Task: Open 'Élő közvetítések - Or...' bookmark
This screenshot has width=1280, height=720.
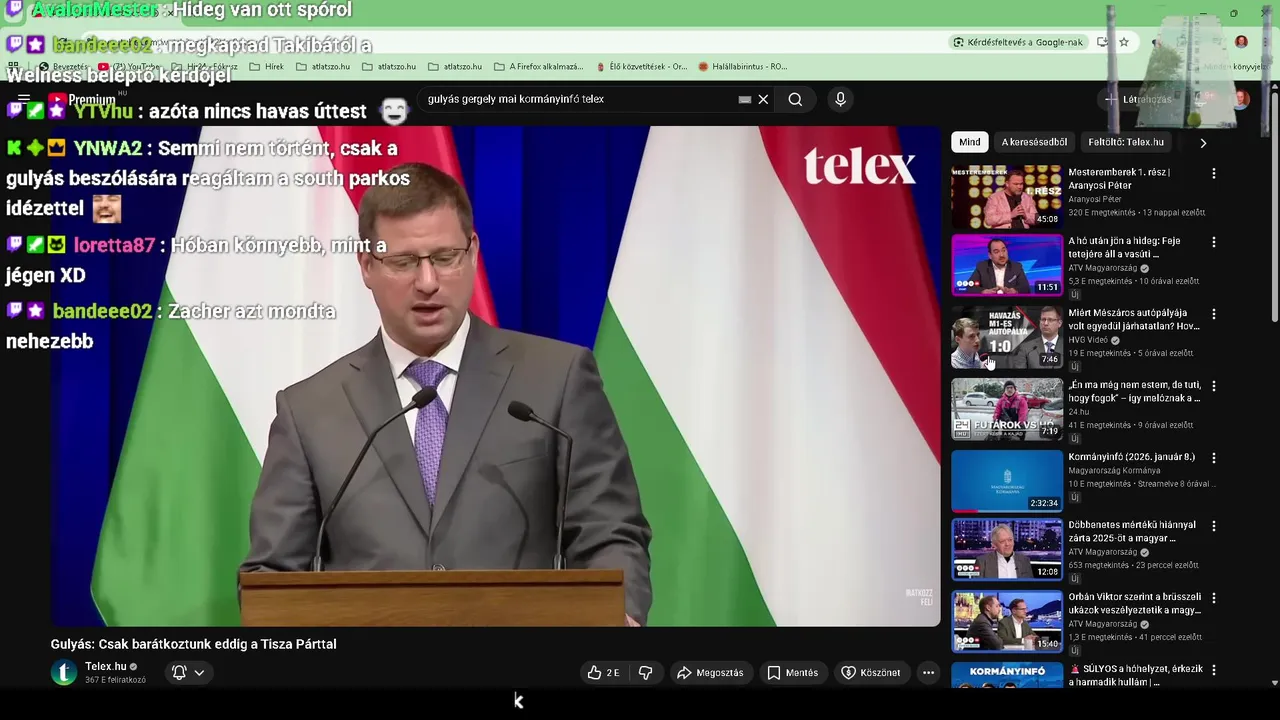Action: click(641, 67)
